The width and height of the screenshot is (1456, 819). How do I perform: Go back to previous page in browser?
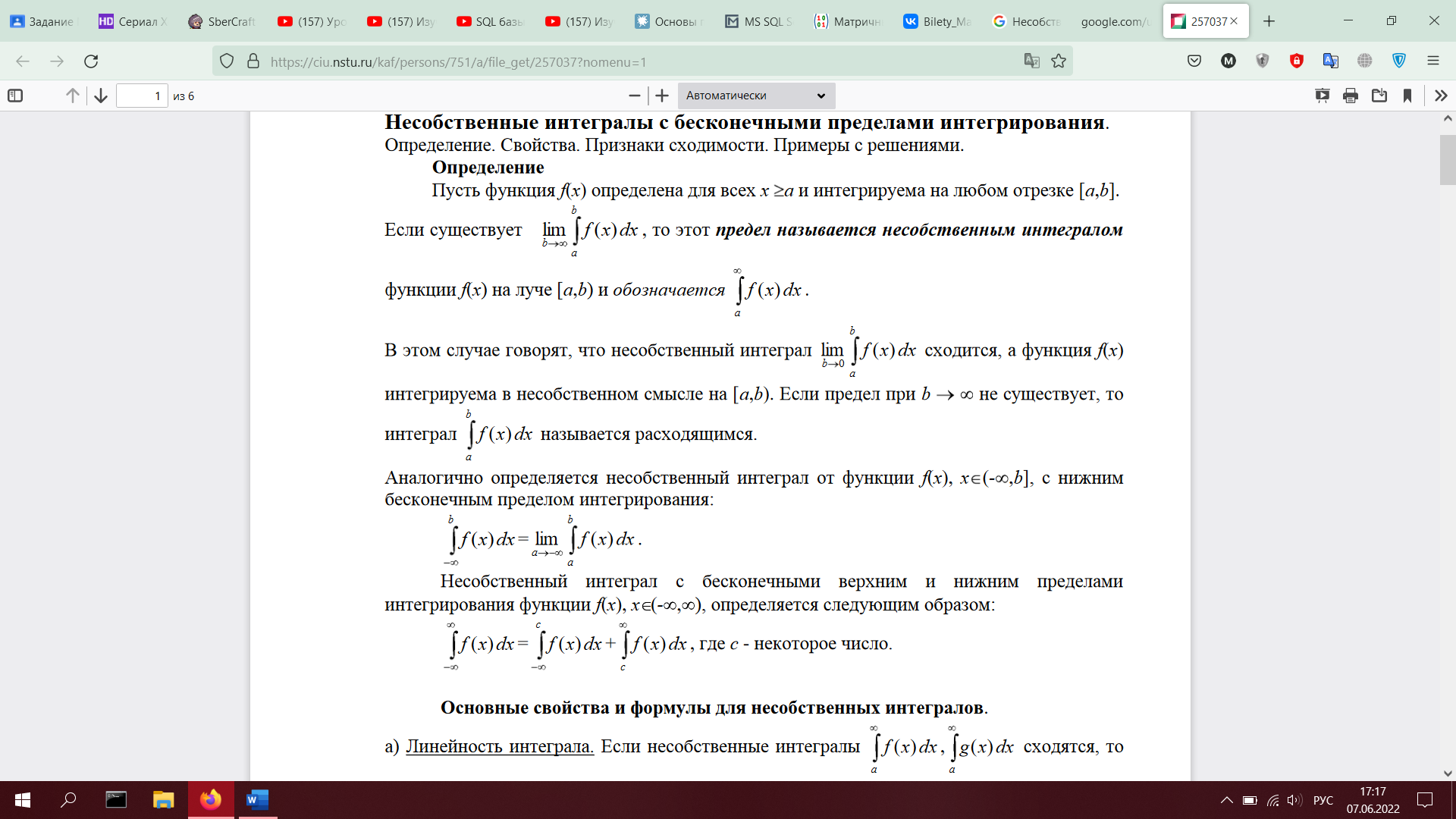pyautogui.click(x=23, y=61)
